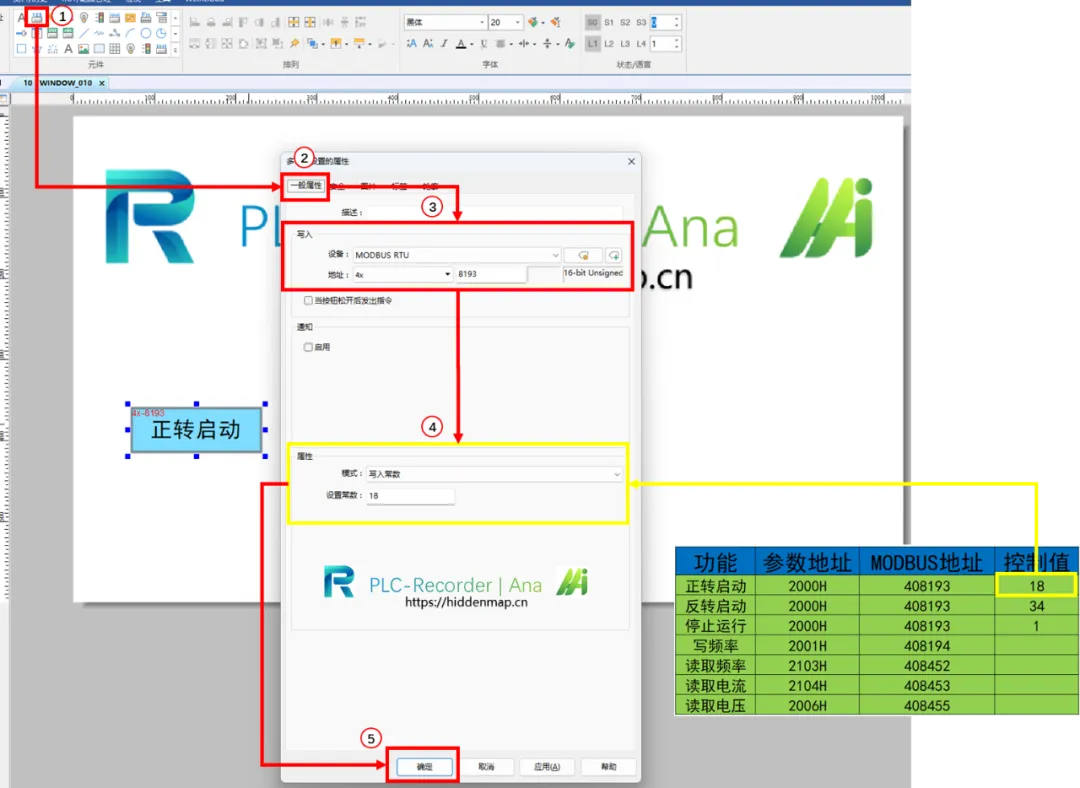Click the 描述 description input field
The image size is (1080, 788).
click(495, 212)
